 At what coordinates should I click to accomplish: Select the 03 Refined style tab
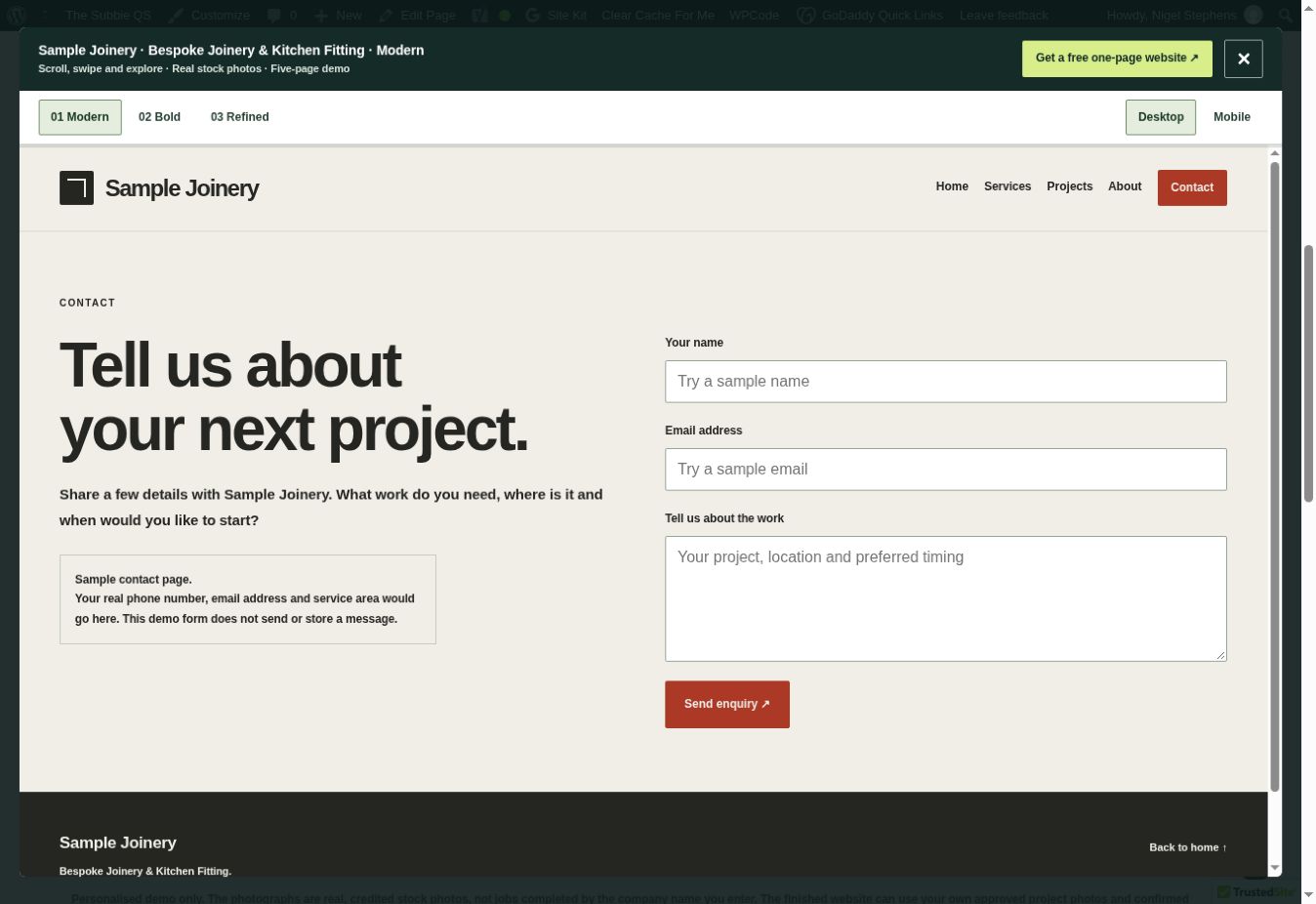click(x=239, y=117)
